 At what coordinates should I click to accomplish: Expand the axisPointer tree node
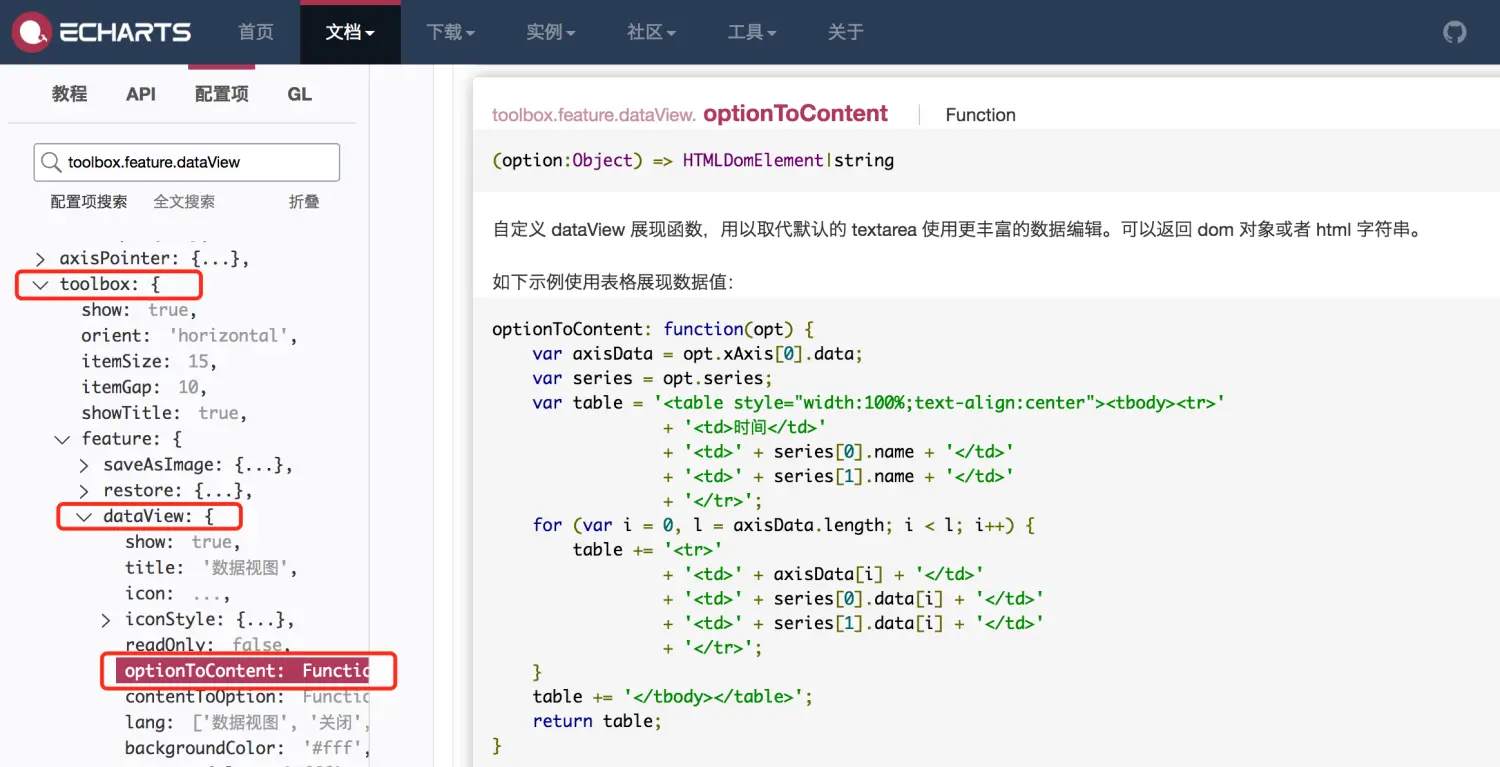pyautogui.click(x=40, y=259)
